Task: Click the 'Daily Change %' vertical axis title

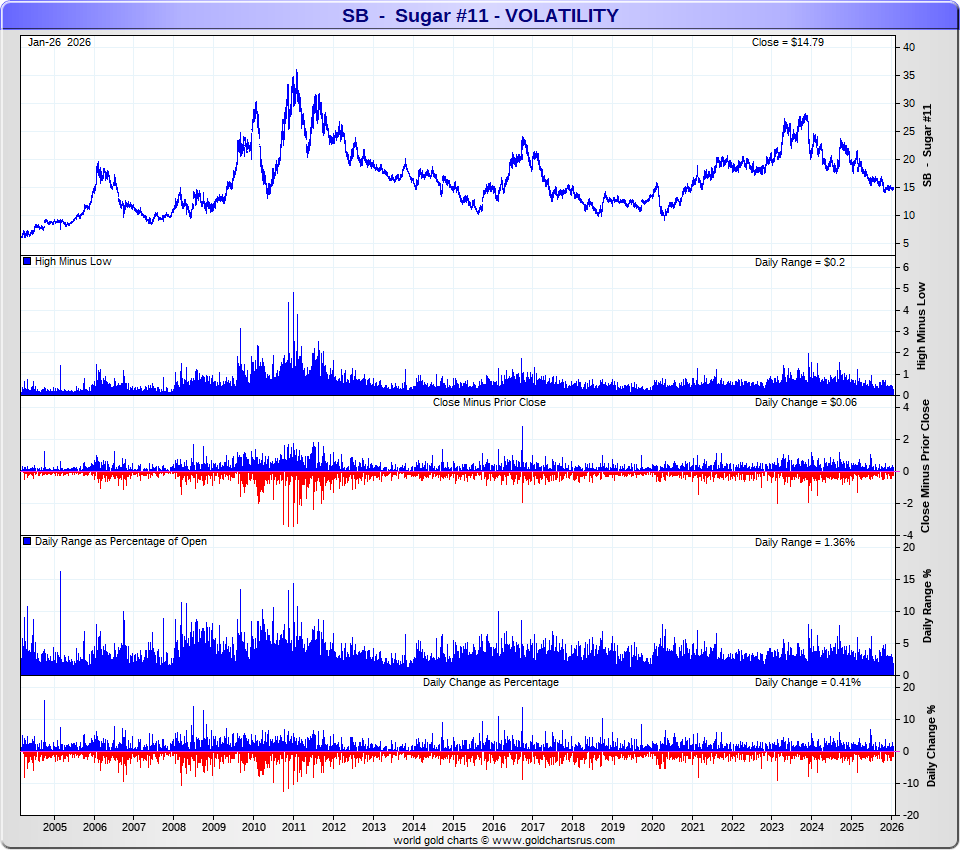Action: tap(931, 746)
